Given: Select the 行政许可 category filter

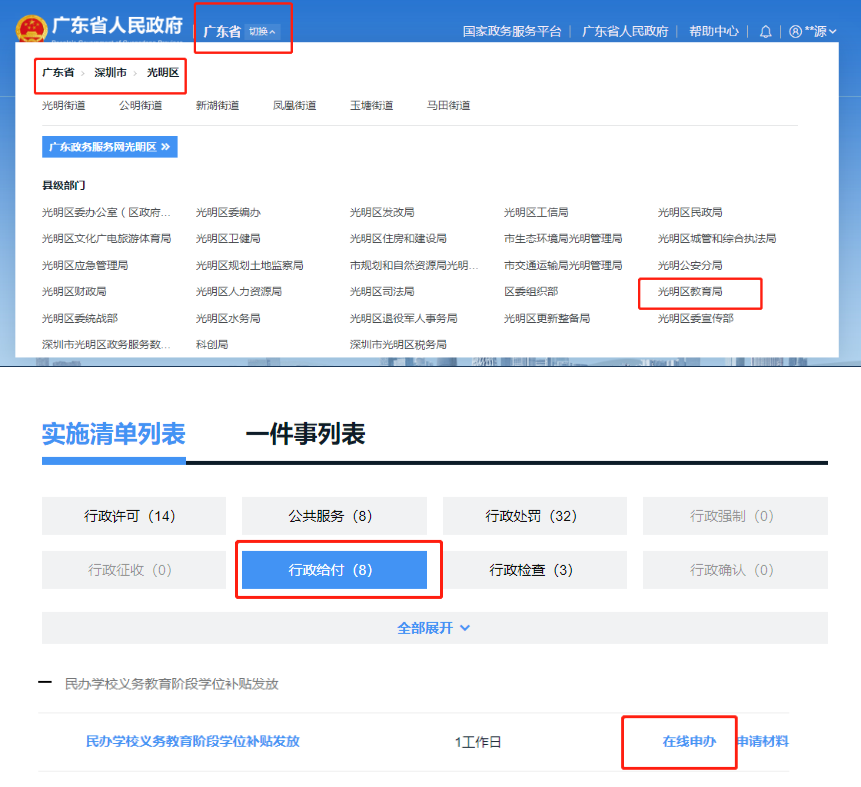Looking at the screenshot, I should click(x=133, y=515).
